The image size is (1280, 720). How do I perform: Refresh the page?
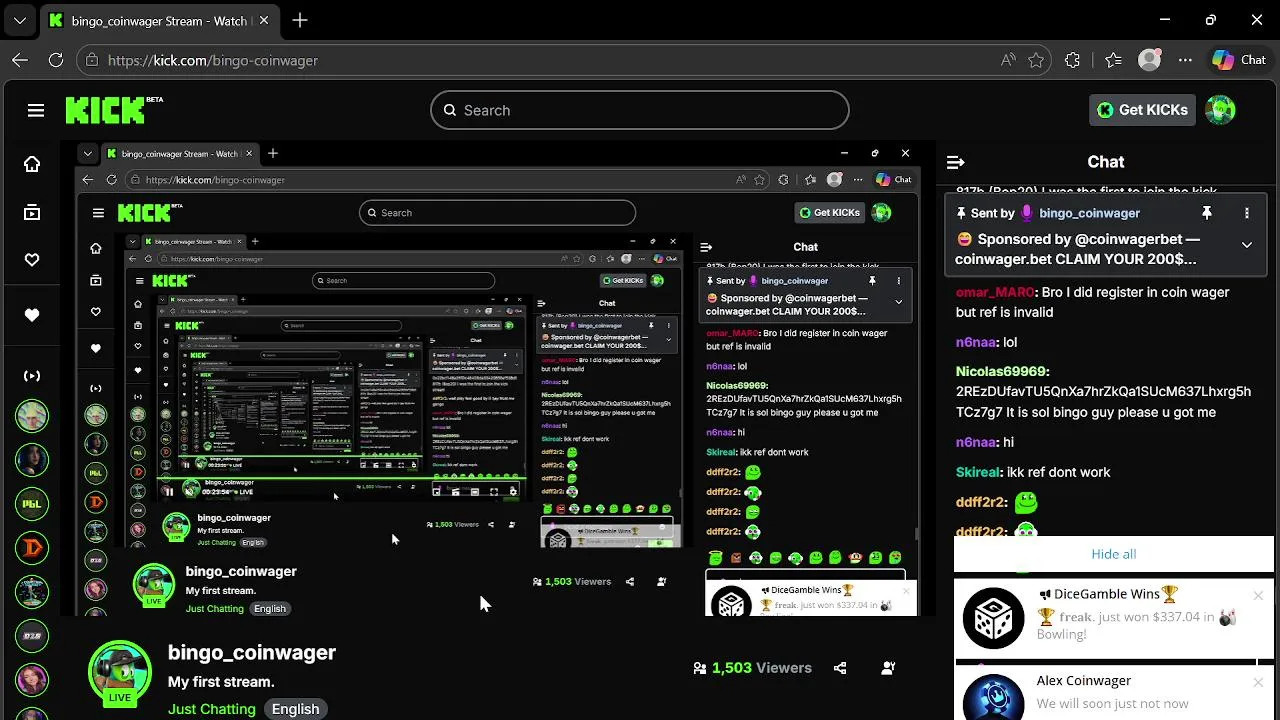pos(56,60)
